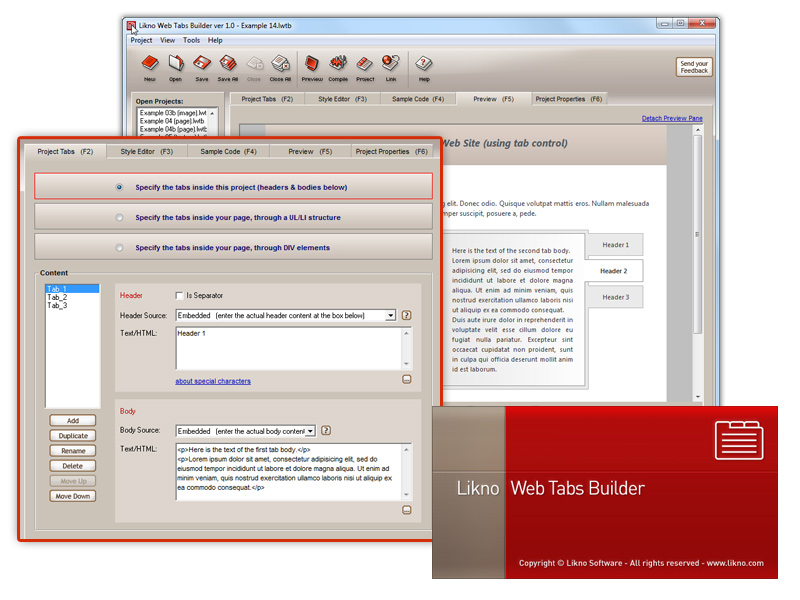Save the project using the Save icon
The image size is (800, 600).
(200, 63)
